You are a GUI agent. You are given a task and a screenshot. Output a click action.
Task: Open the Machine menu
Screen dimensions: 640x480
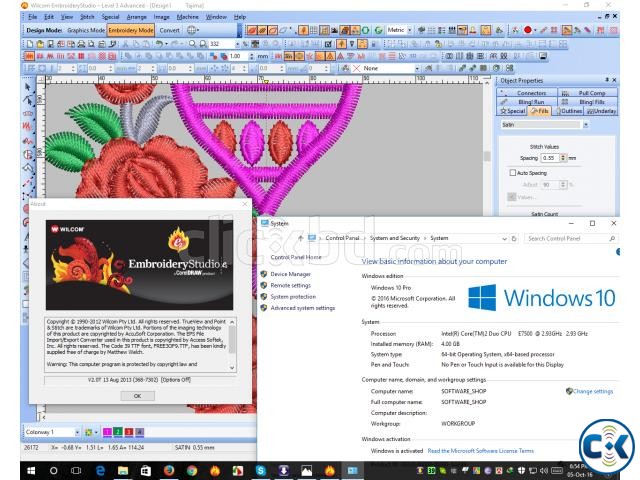tap(187, 17)
